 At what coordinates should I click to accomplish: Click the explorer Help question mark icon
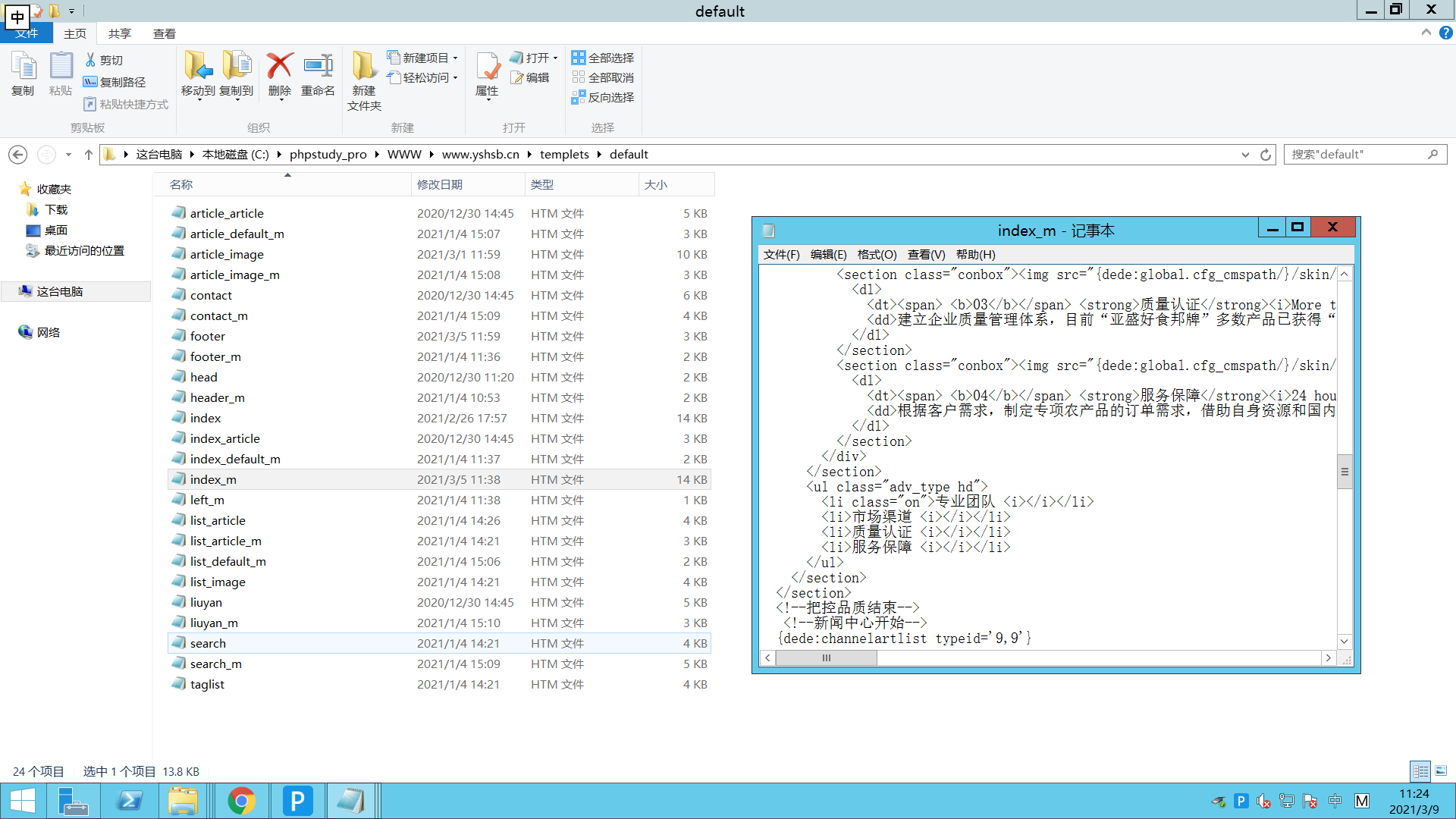pos(1446,33)
